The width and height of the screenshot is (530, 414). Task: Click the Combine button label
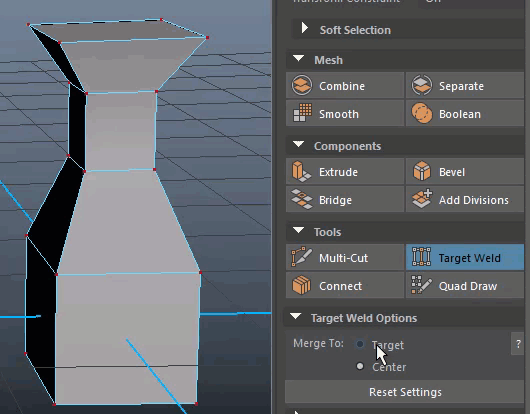[x=342, y=86]
